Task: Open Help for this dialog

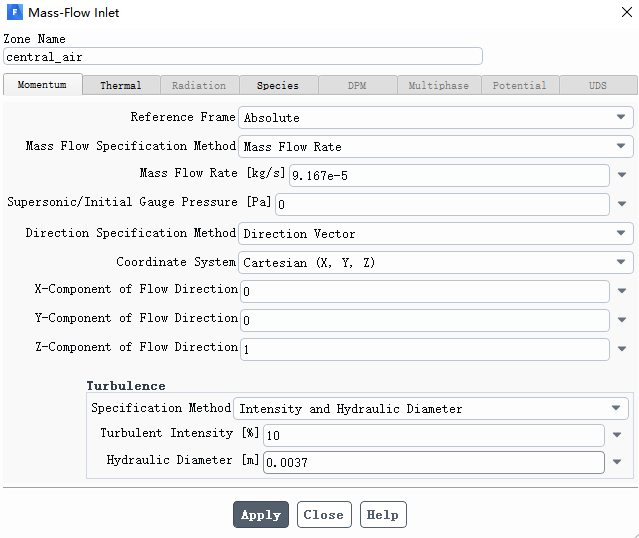Action: pos(383,515)
